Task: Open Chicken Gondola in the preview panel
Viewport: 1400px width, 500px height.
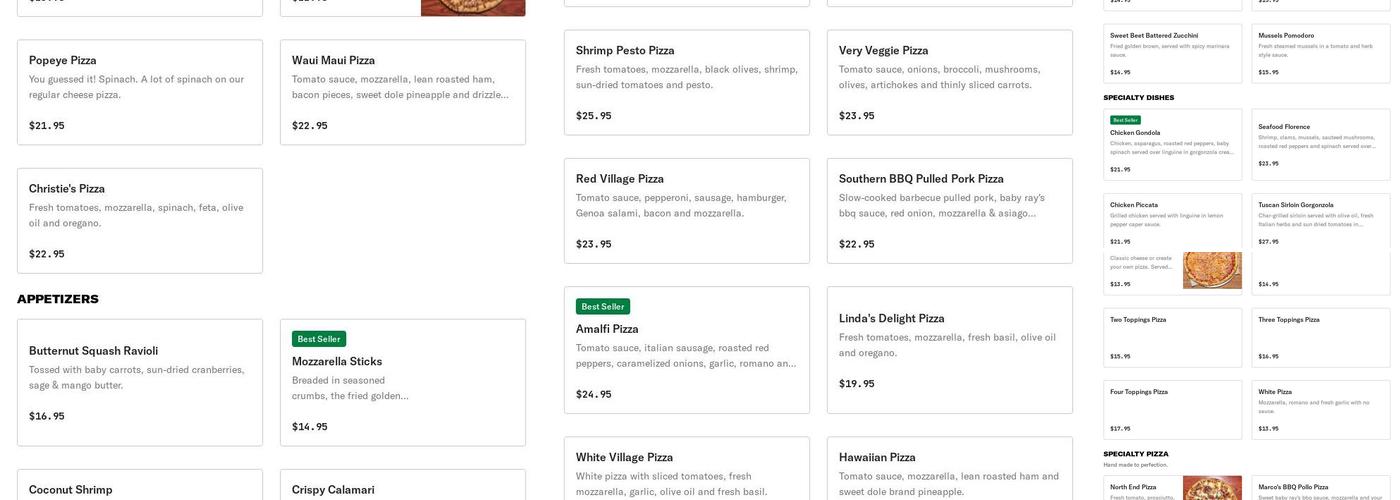Action: click(1172, 145)
